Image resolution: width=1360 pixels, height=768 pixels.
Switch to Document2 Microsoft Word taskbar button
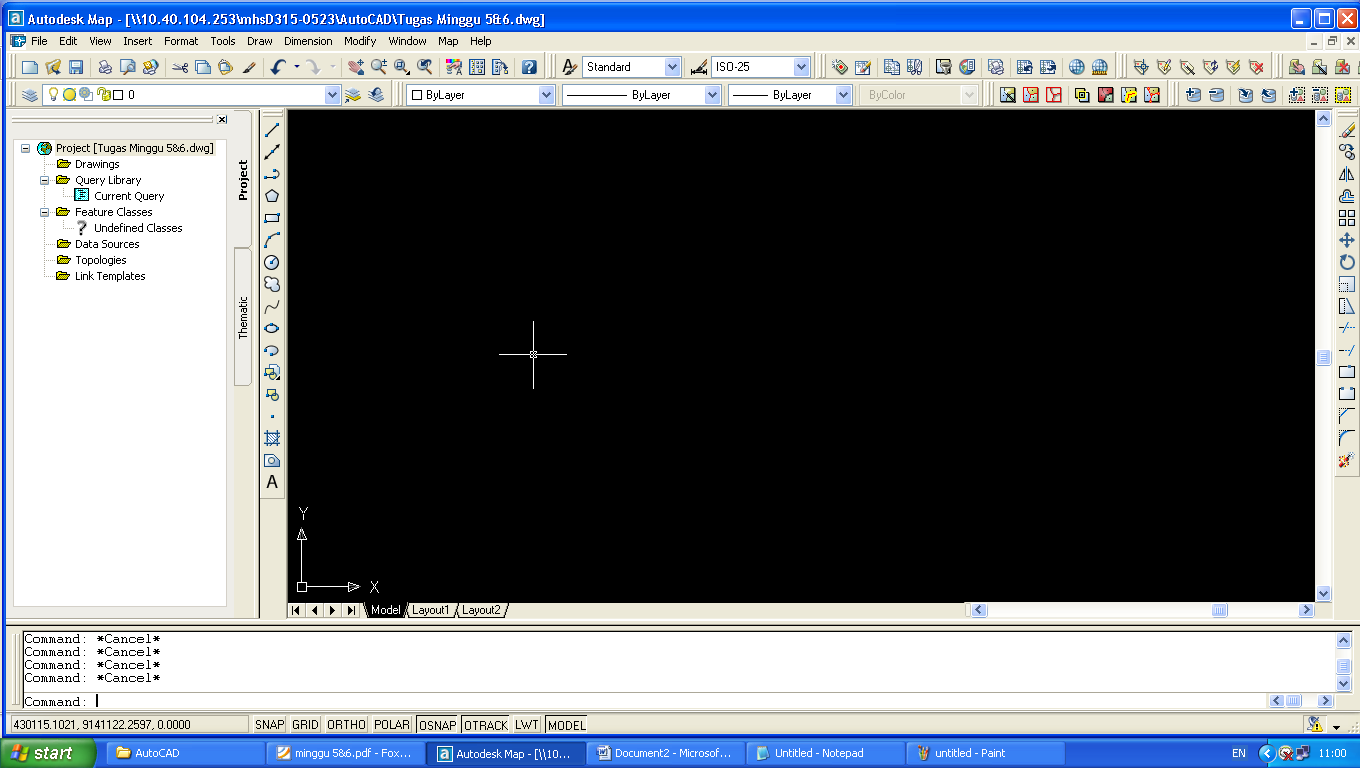(x=665, y=753)
